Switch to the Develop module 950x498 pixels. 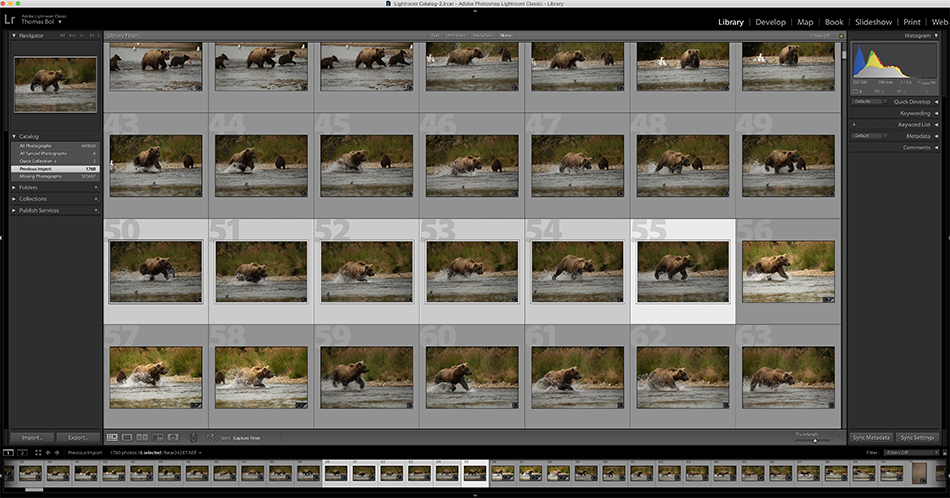click(770, 22)
